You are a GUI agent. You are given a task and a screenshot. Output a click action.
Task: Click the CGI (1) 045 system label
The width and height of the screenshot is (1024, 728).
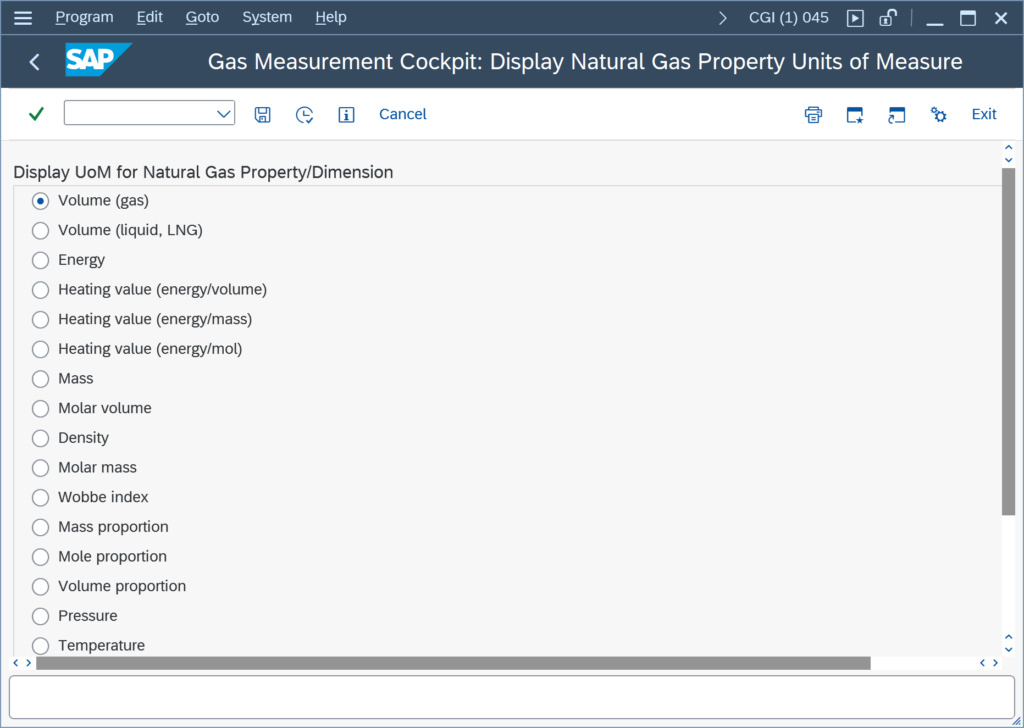coord(788,18)
